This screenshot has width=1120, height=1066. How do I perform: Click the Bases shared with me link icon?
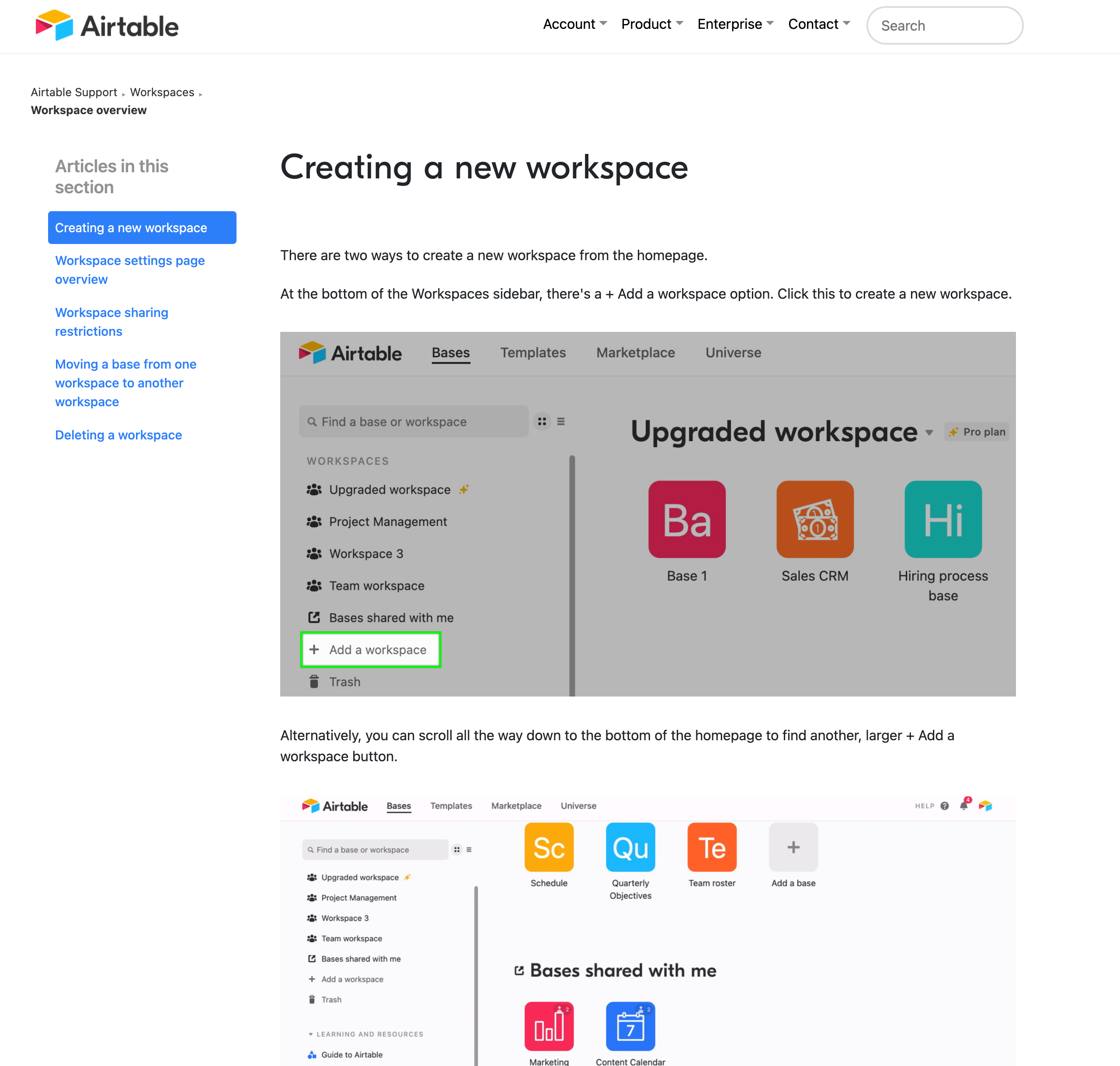(313, 617)
